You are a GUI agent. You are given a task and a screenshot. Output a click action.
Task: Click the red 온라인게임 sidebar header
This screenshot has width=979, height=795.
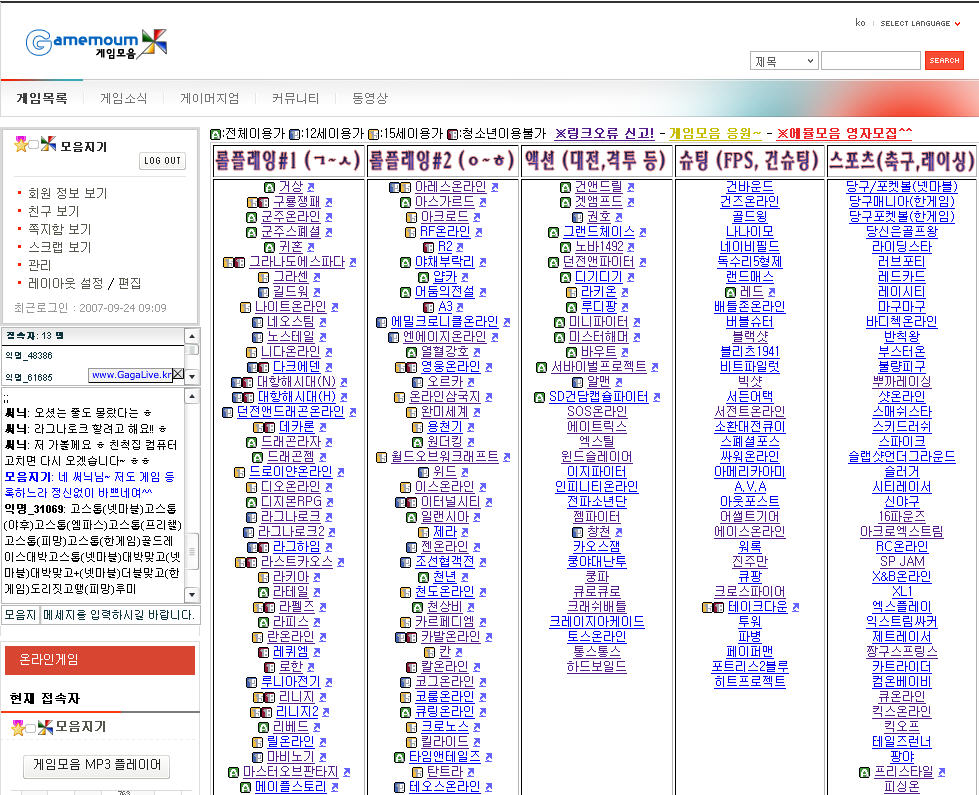point(100,660)
